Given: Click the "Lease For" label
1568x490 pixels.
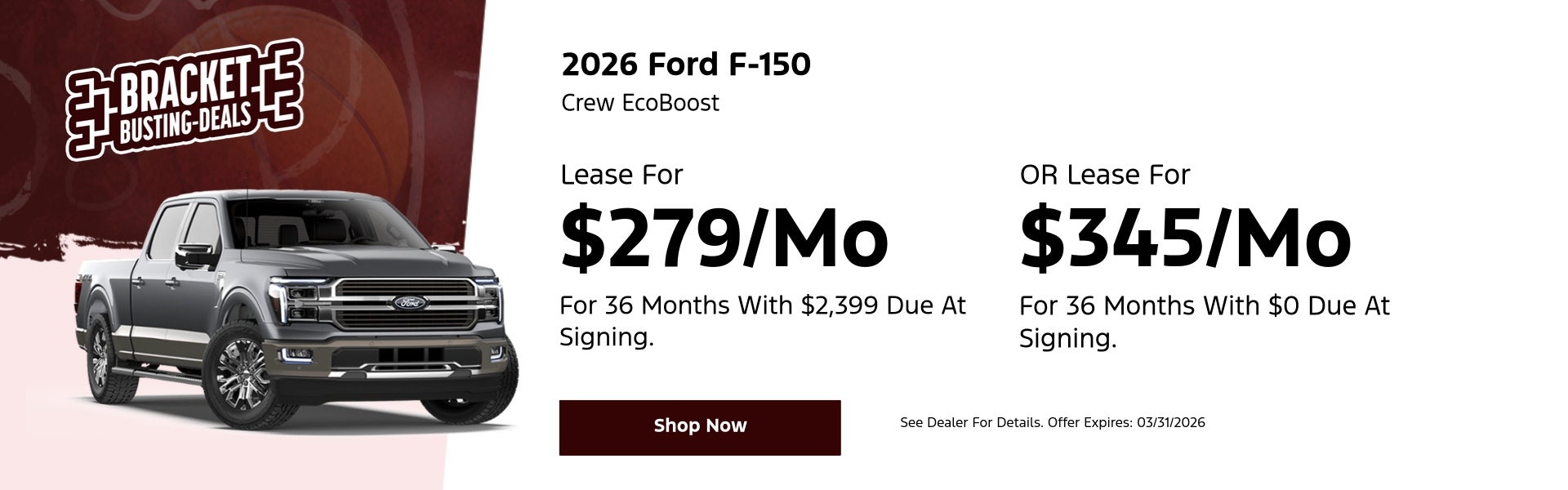Looking at the screenshot, I should (x=621, y=175).
